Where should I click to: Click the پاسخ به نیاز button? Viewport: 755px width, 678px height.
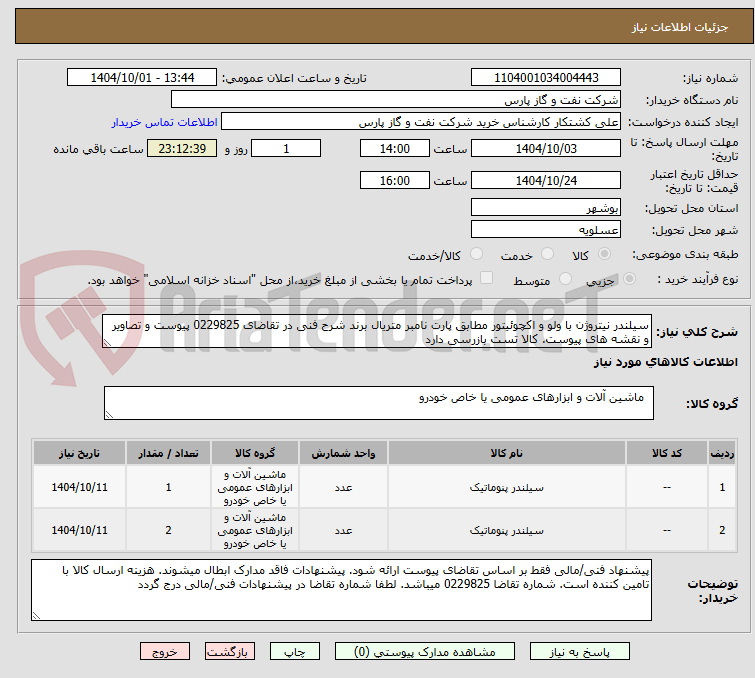[x=579, y=652]
